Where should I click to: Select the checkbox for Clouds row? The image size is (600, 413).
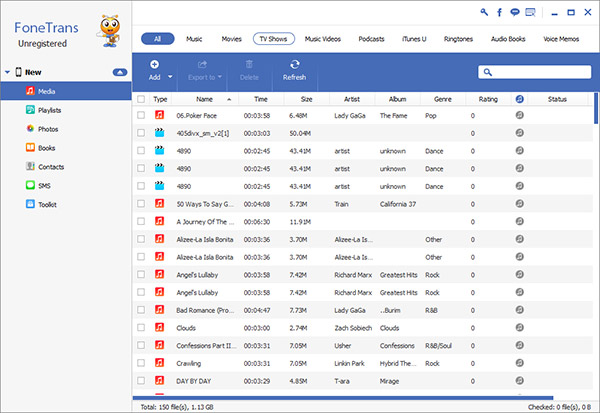click(141, 327)
